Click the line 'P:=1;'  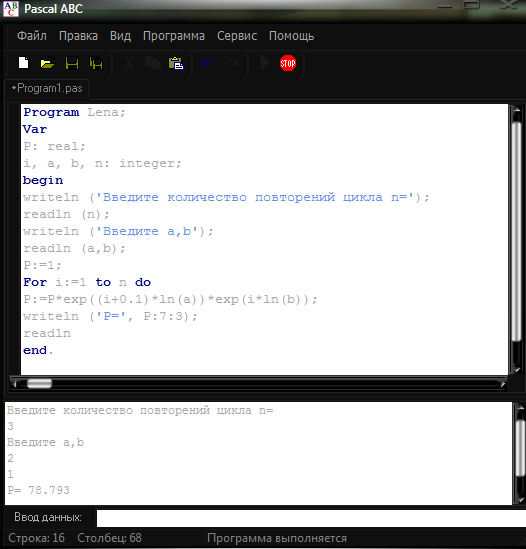coord(42,265)
